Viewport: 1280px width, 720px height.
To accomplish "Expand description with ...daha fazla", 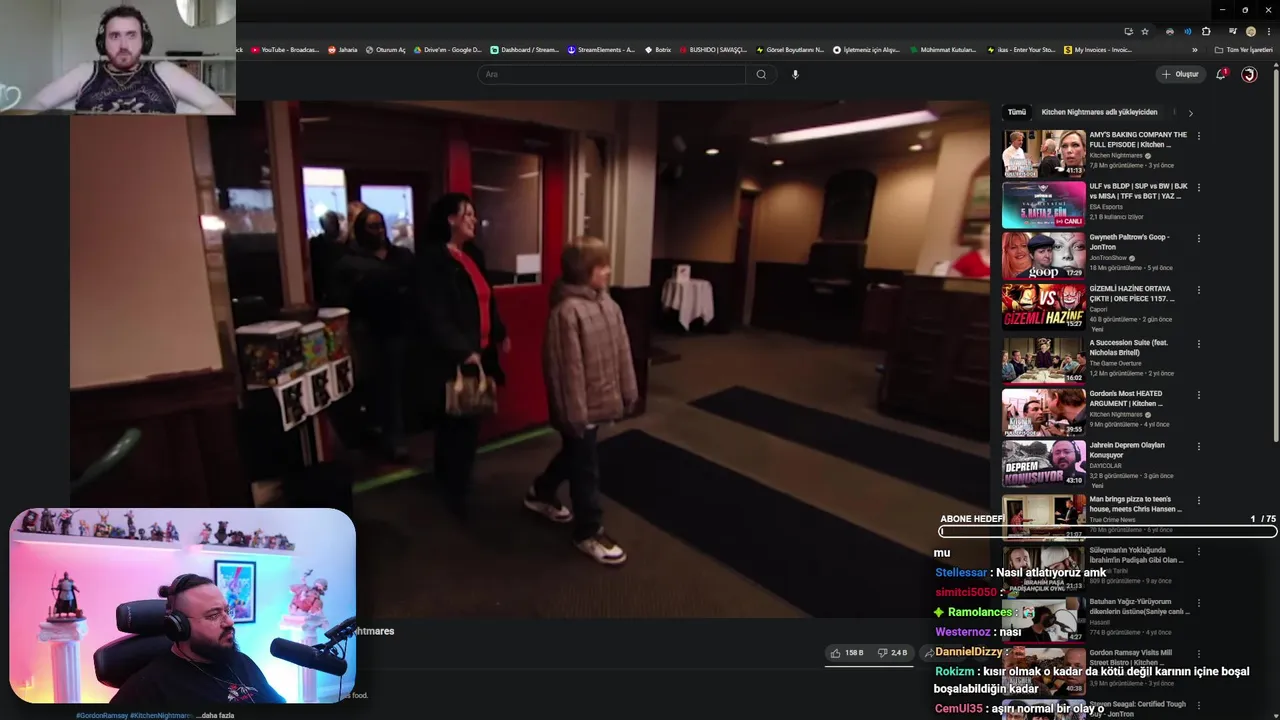I will tap(215, 715).
